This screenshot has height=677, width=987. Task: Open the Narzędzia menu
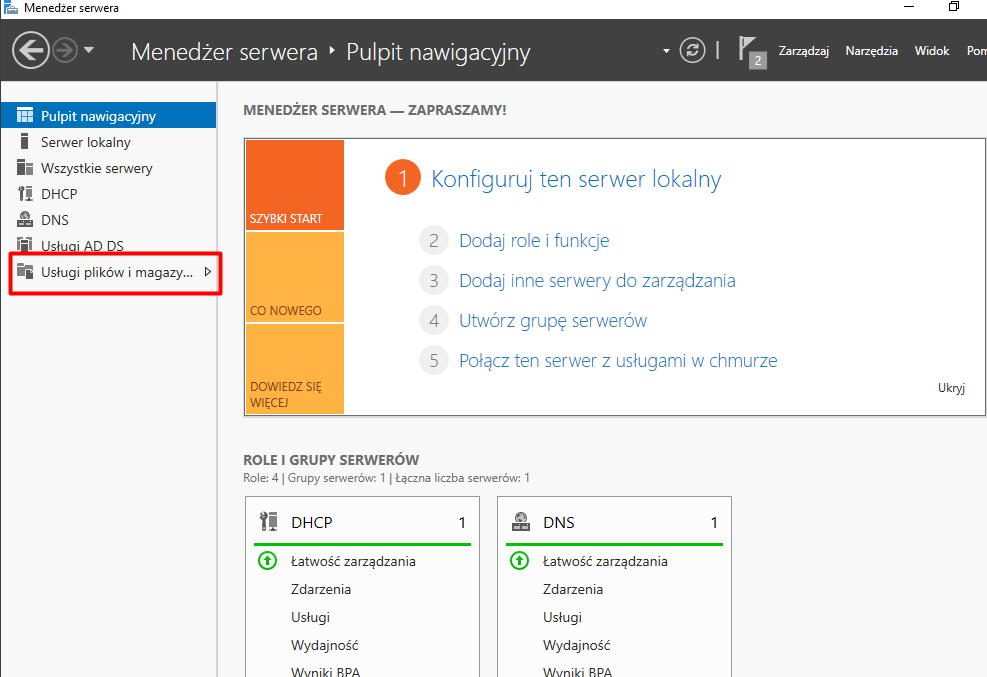coord(871,51)
